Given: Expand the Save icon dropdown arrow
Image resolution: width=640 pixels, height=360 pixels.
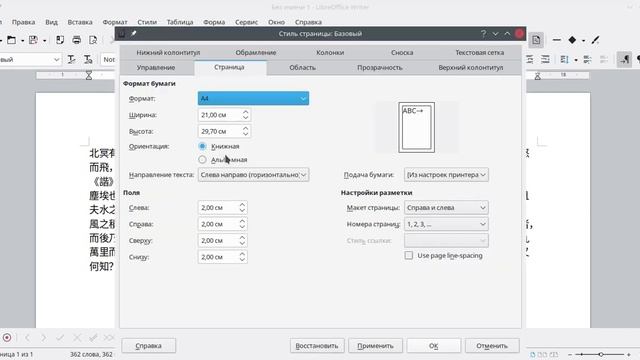Looking at the screenshot, I should click(x=44, y=40).
